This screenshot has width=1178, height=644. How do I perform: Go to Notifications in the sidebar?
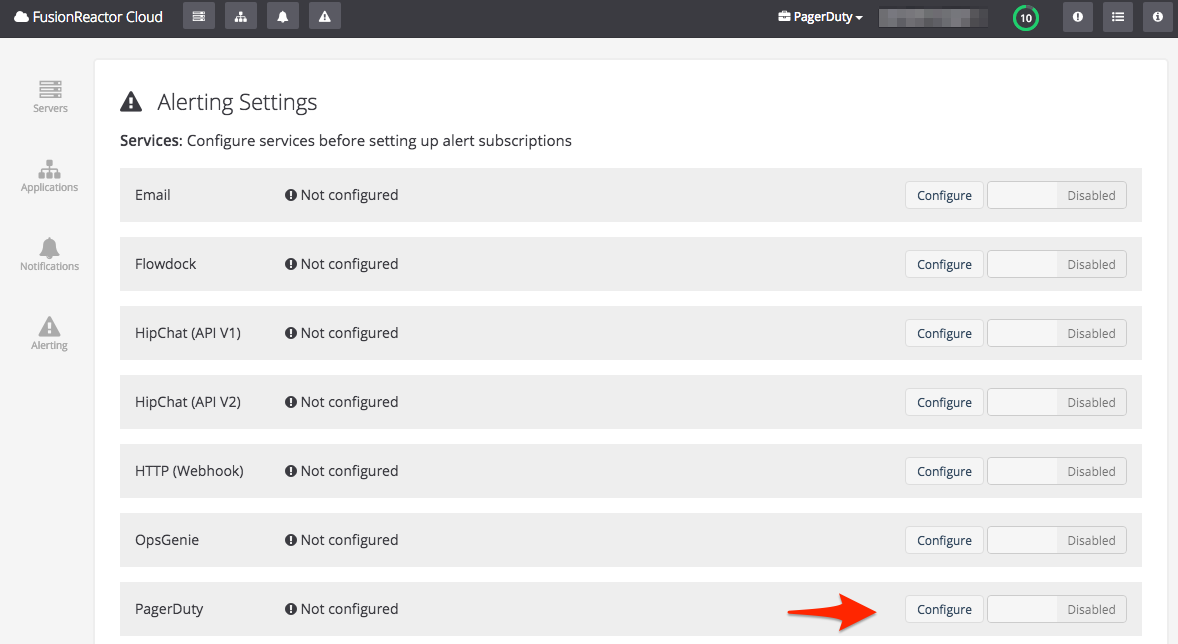pos(49,255)
